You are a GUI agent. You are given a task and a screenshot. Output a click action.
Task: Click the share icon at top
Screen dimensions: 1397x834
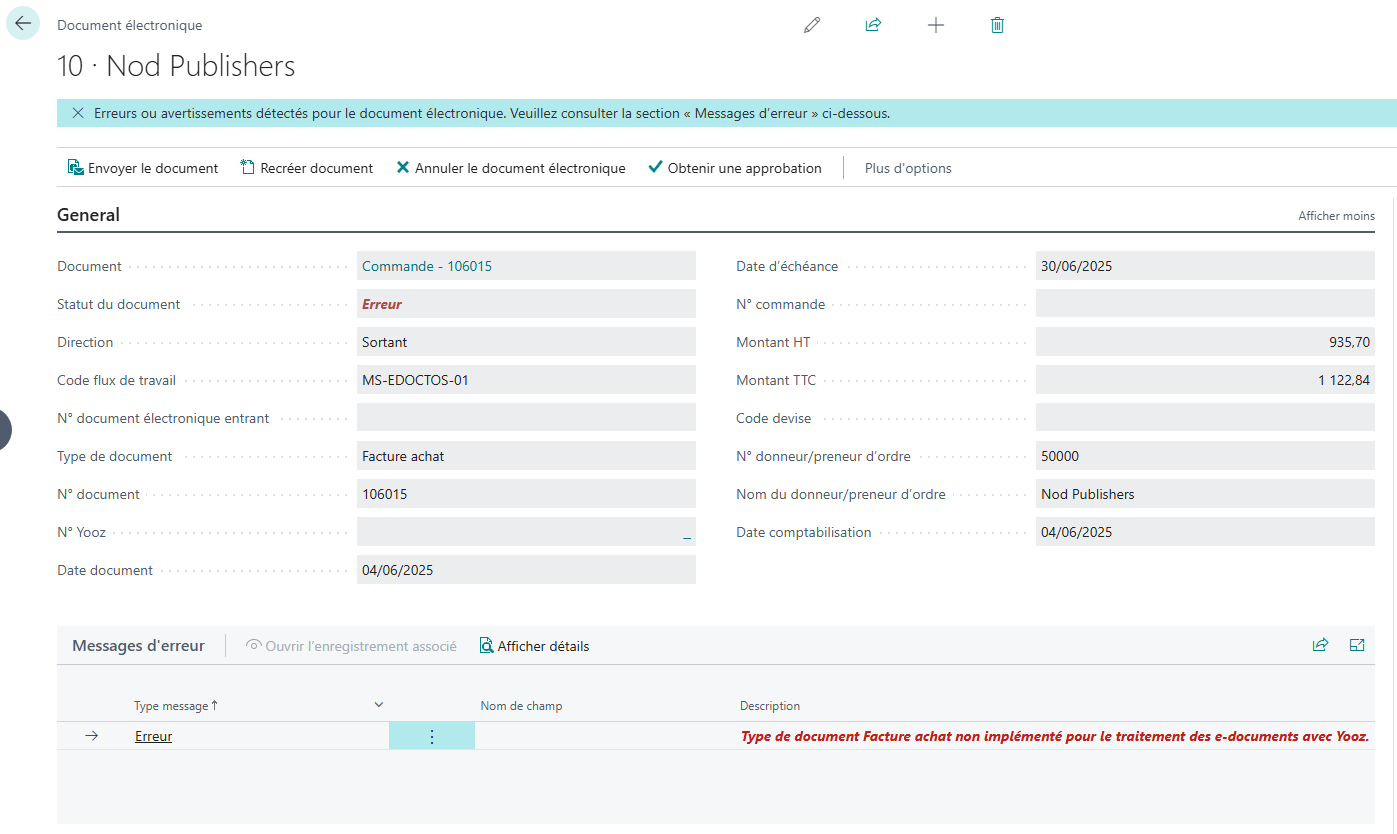pyautogui.click(x=873, y=25)
